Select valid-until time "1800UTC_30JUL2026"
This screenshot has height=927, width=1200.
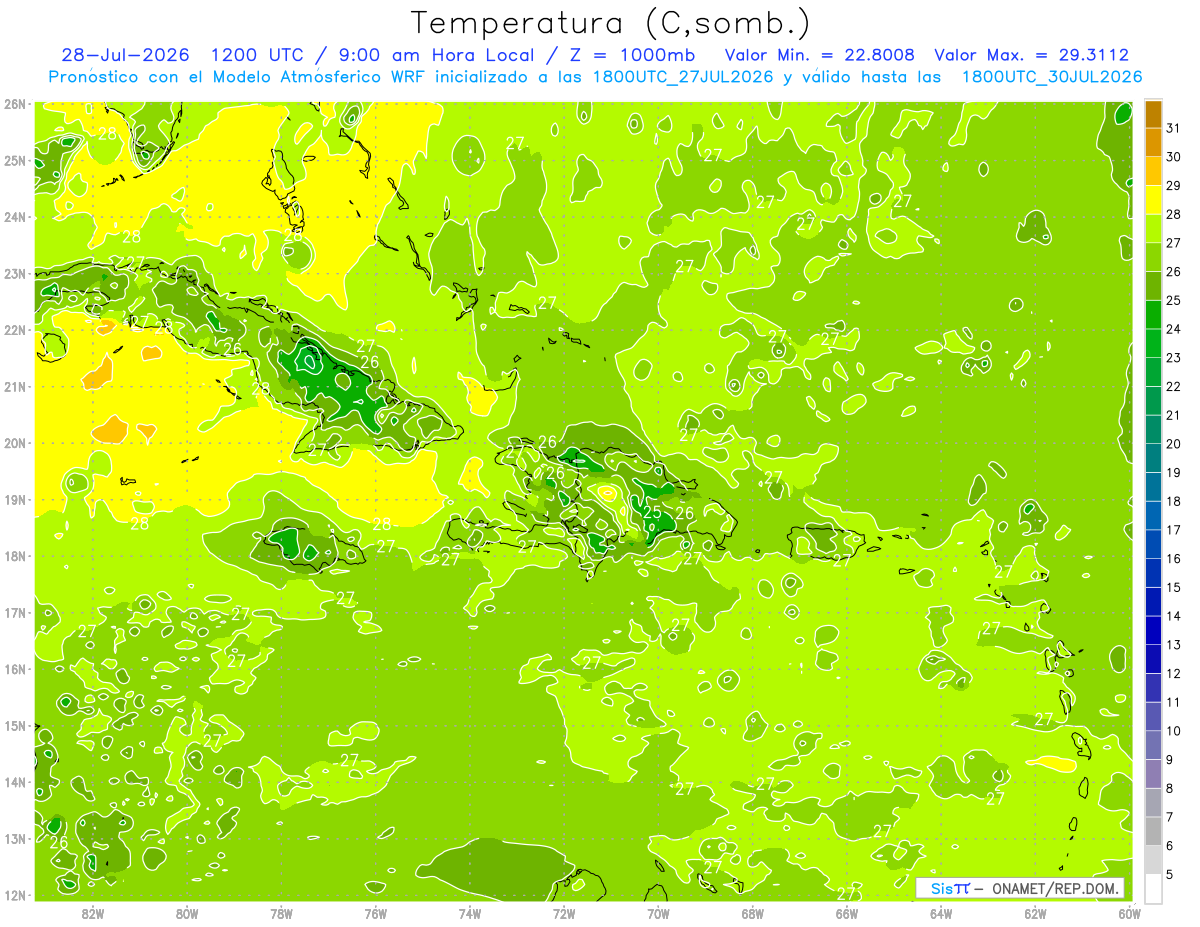1052,77
